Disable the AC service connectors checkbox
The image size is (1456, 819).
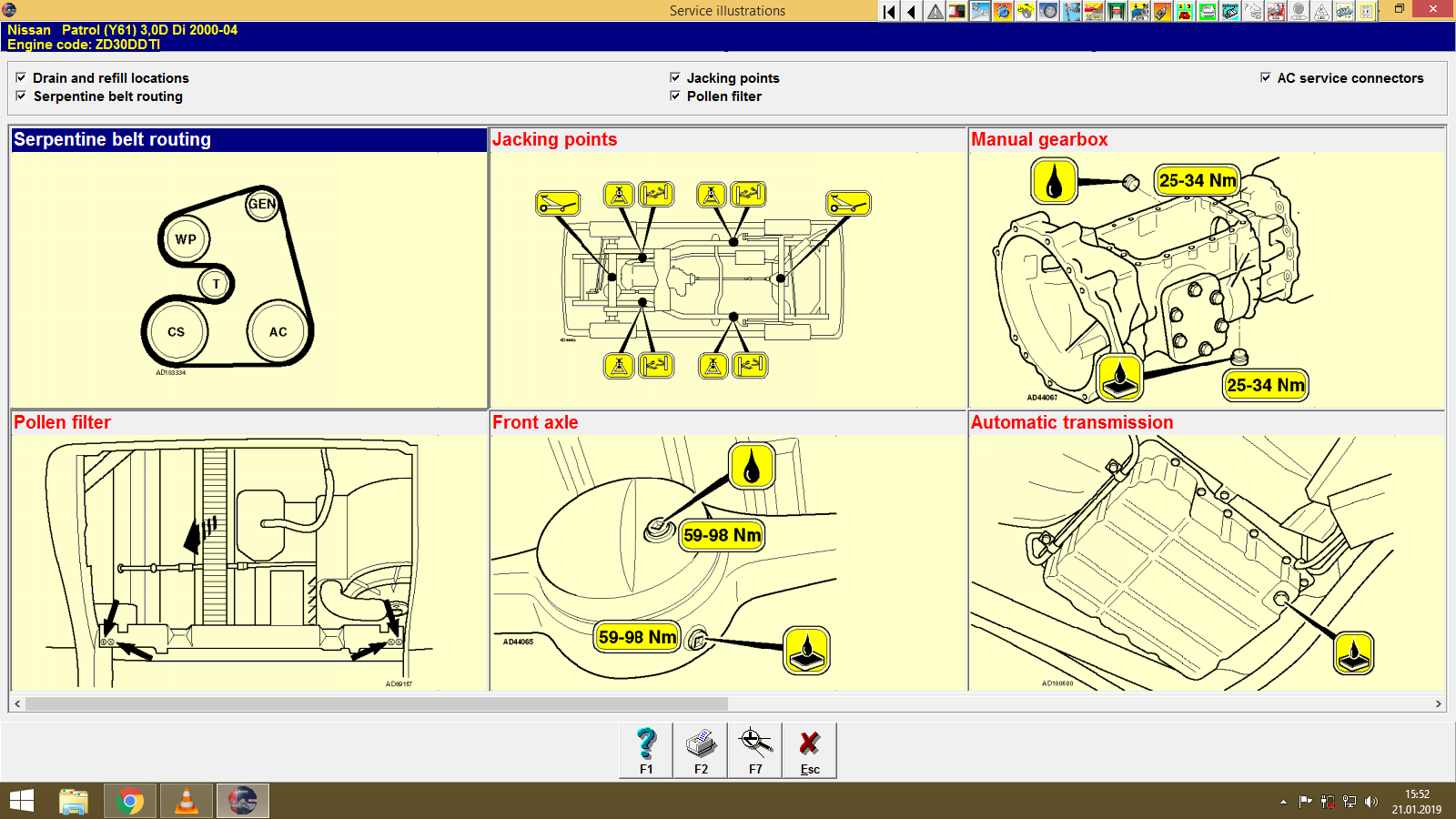pos(1265,77)
